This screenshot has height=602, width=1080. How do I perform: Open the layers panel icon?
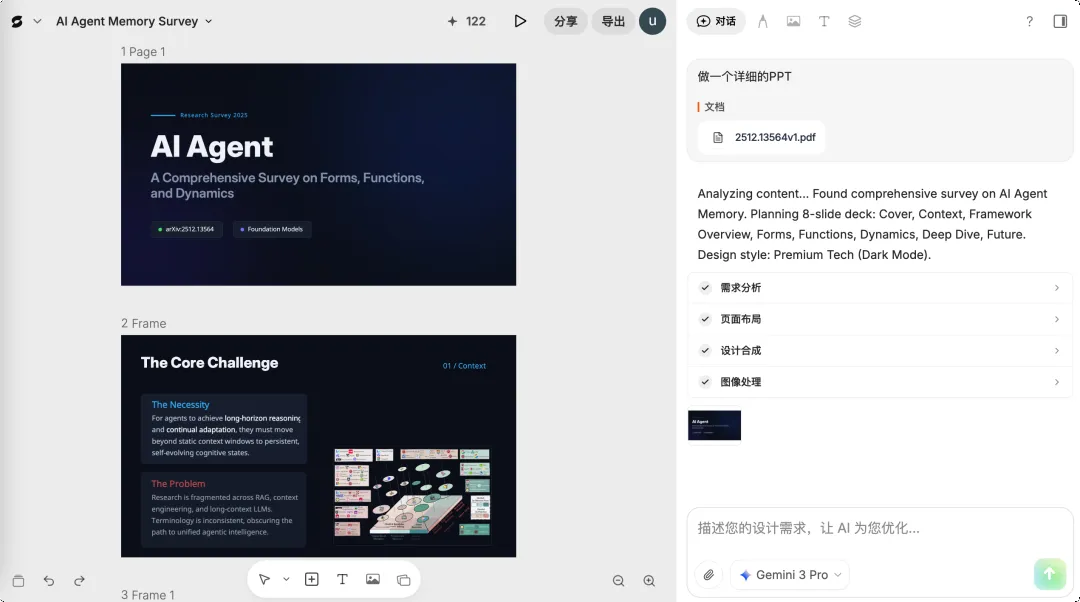(x=855, y=21)
